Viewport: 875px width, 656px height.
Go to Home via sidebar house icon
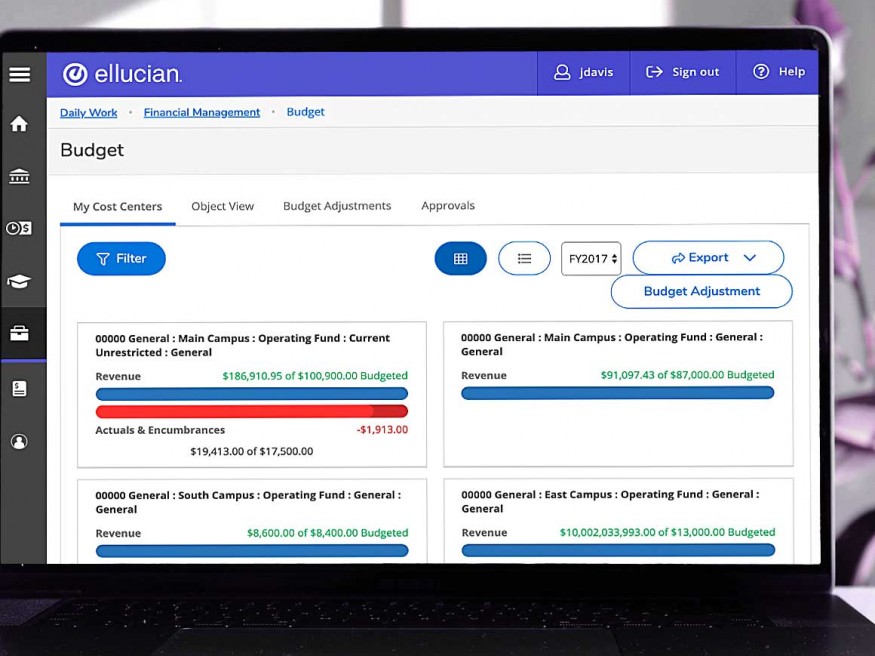click(19, 125)
